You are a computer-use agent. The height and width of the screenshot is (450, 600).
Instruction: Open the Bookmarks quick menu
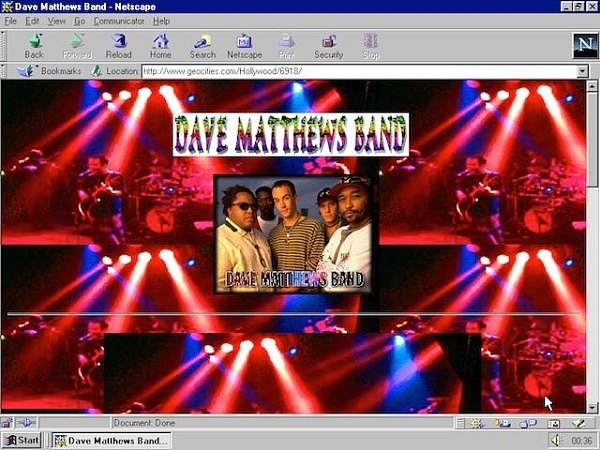click(51, 71)
